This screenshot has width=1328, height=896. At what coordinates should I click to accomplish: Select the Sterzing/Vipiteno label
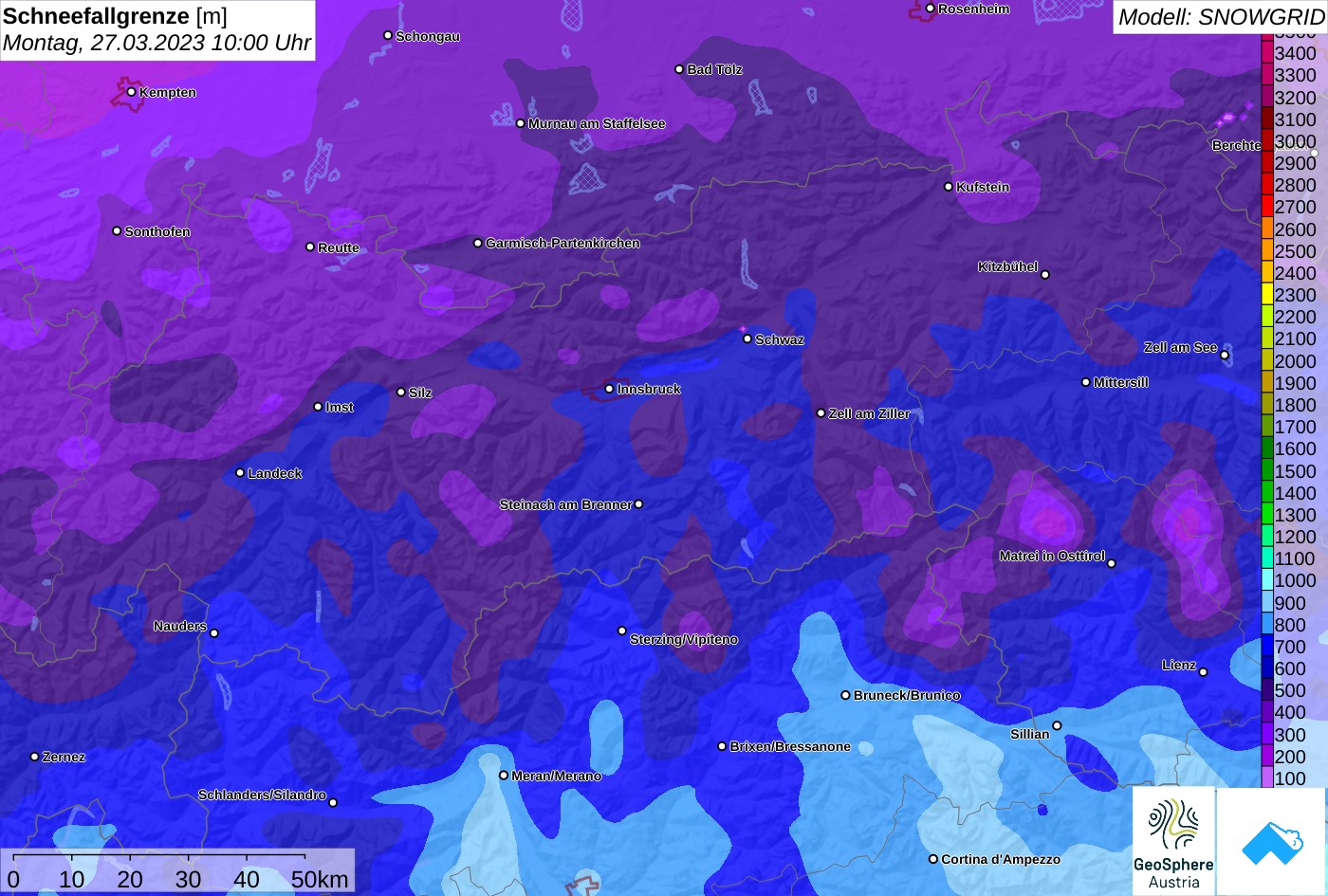pyautogui.click(x=684, y=640)
